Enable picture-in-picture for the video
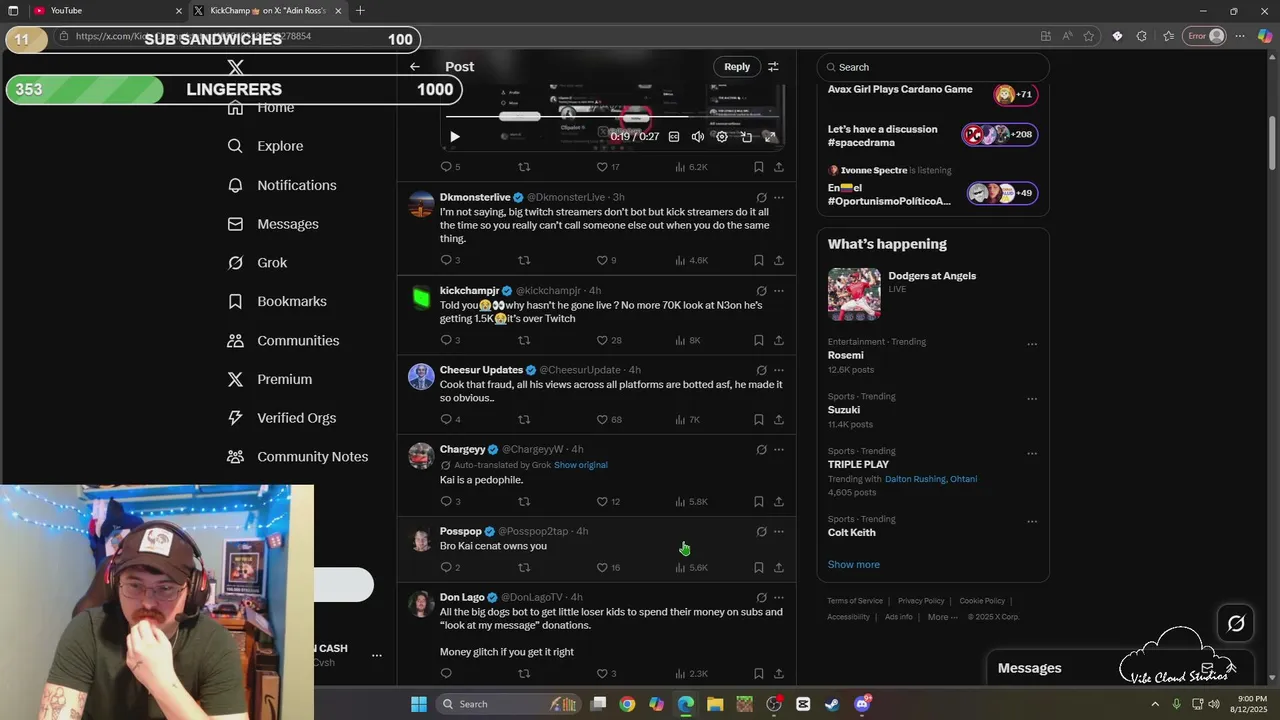Screen dimensions: 1280x720 pos(746,137)
